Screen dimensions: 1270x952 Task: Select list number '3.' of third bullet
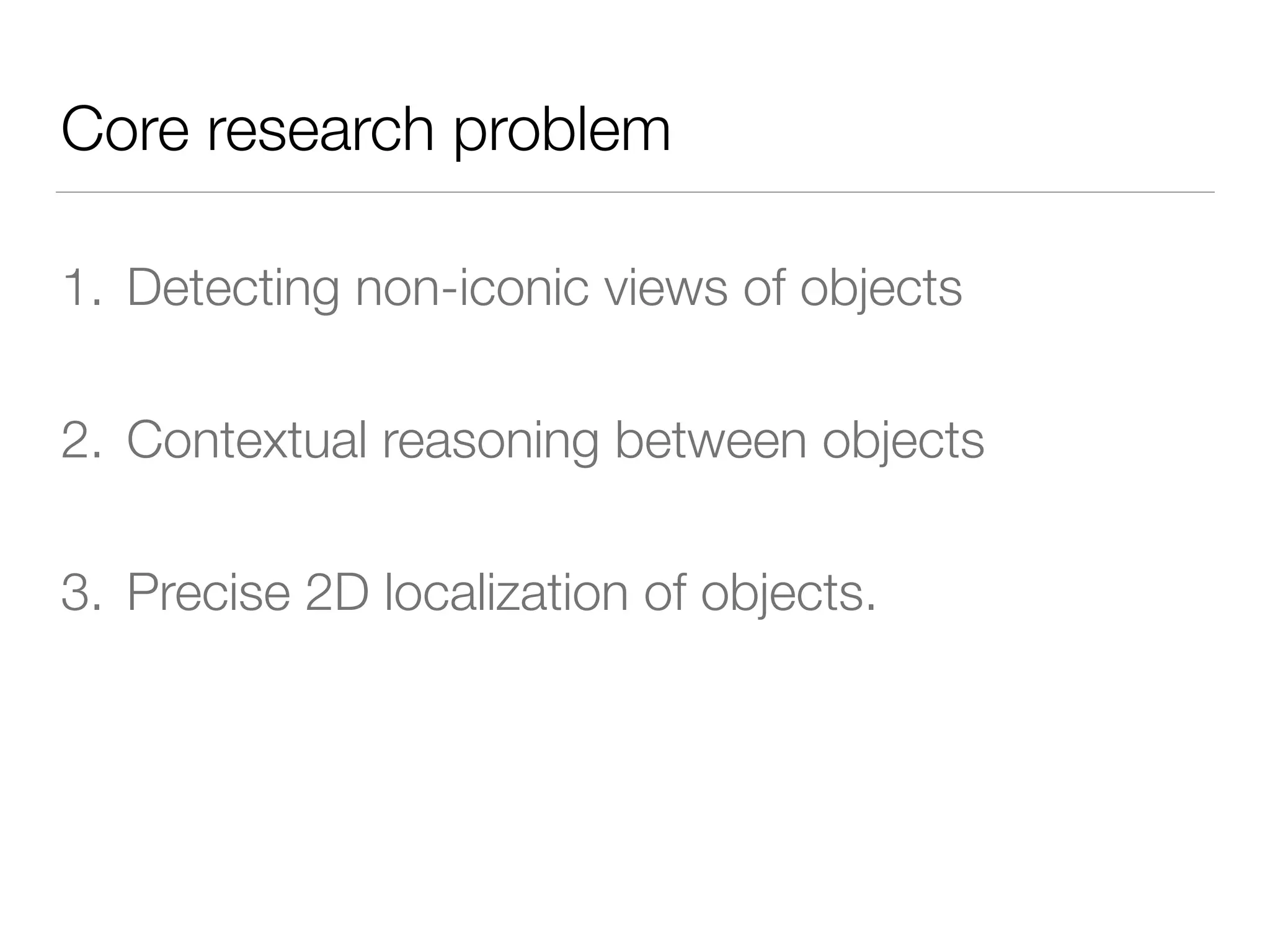(82, 592)
